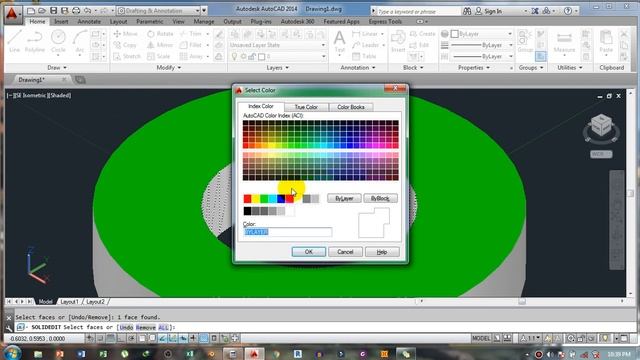
Task: Switch to the True Color tab
Action: [x=306, y=107]
